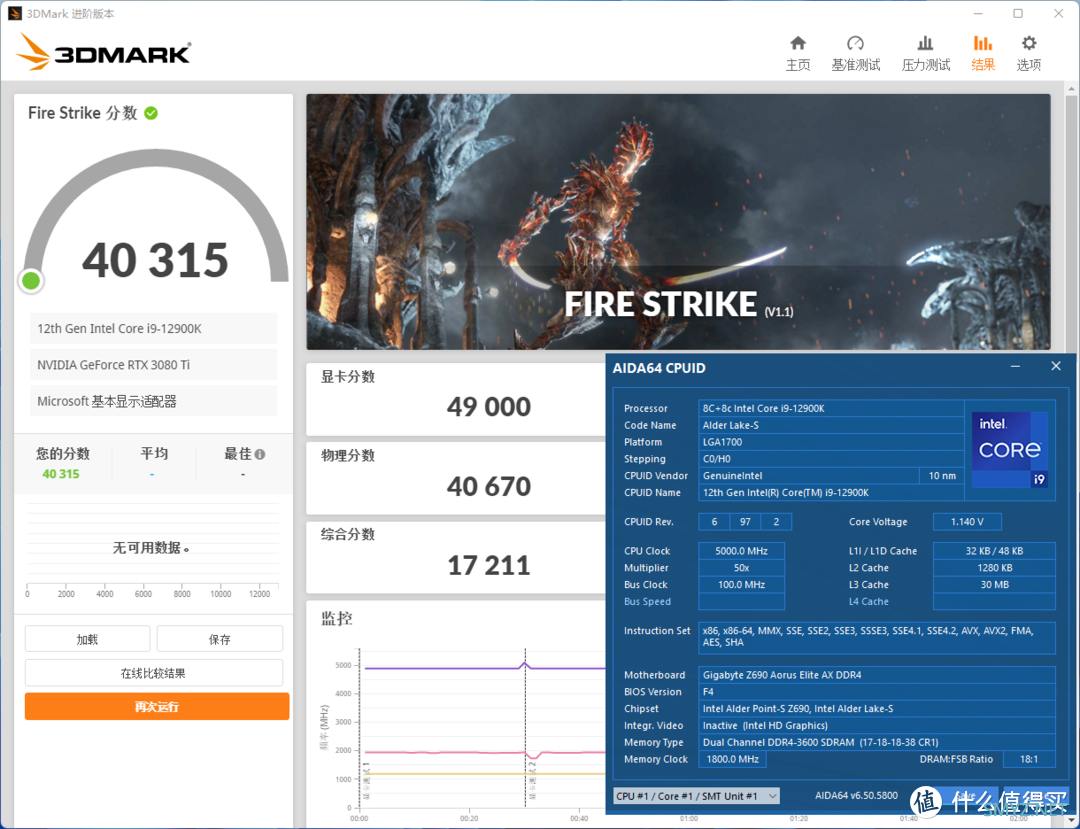This screenshot has height=829, width=1080.
Task: Minimize the AIDA64 CPUID window
Action: click(x=1015, y=367)
